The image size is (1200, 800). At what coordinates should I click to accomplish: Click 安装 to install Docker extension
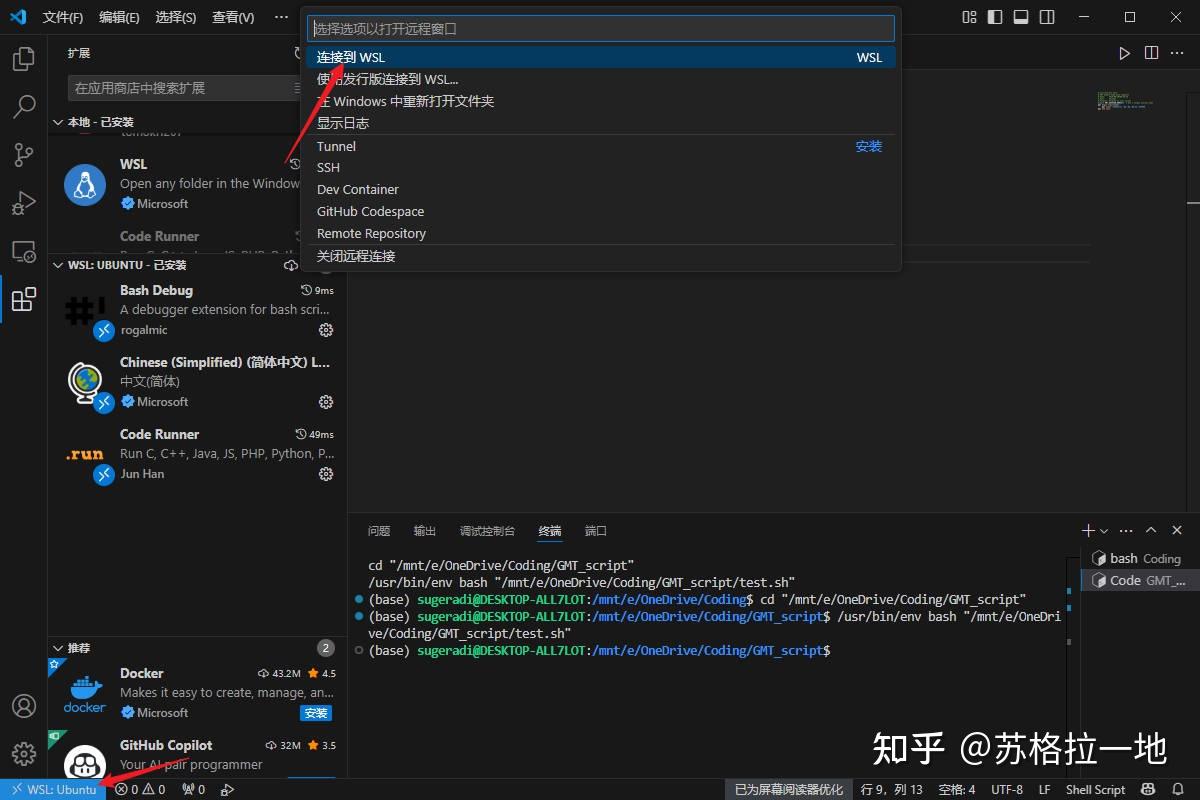(x=316, y=713)
